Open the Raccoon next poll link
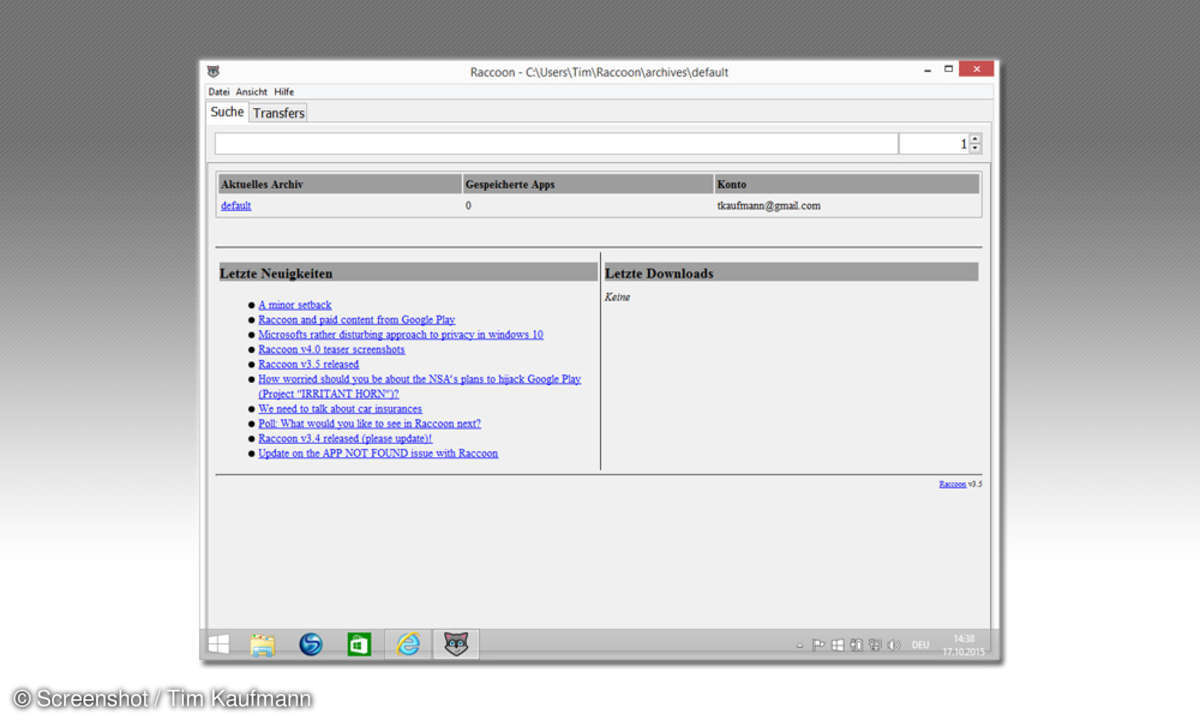Screen dimensions: 1200x720 (370, 424)
